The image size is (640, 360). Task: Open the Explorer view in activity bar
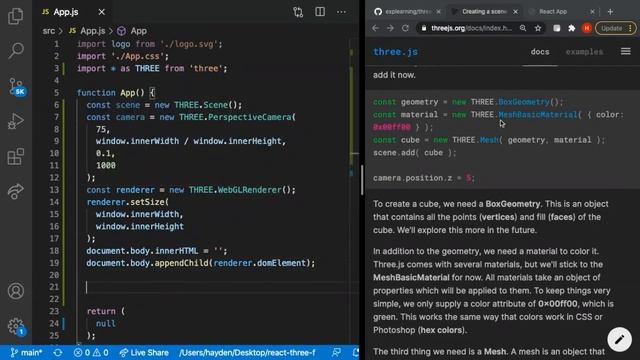click(16, 16)
